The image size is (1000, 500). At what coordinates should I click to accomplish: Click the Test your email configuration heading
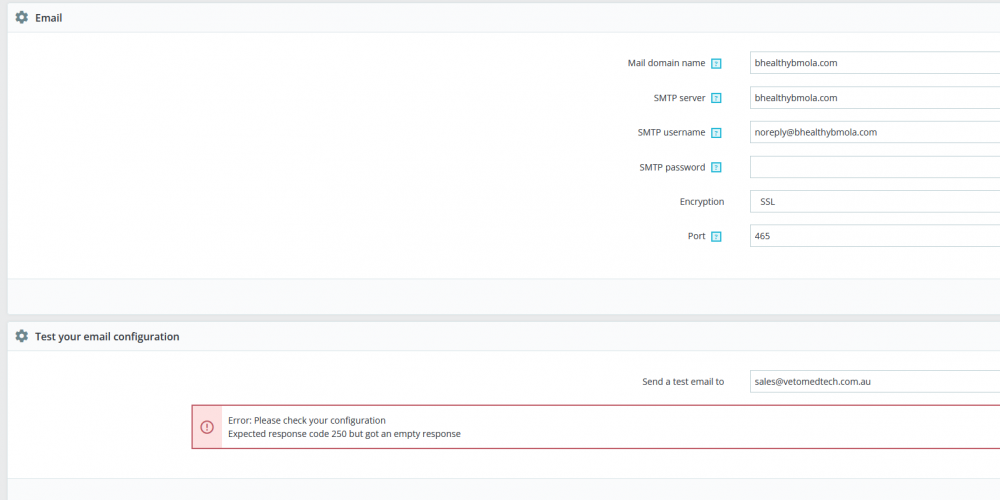[107, 336]
